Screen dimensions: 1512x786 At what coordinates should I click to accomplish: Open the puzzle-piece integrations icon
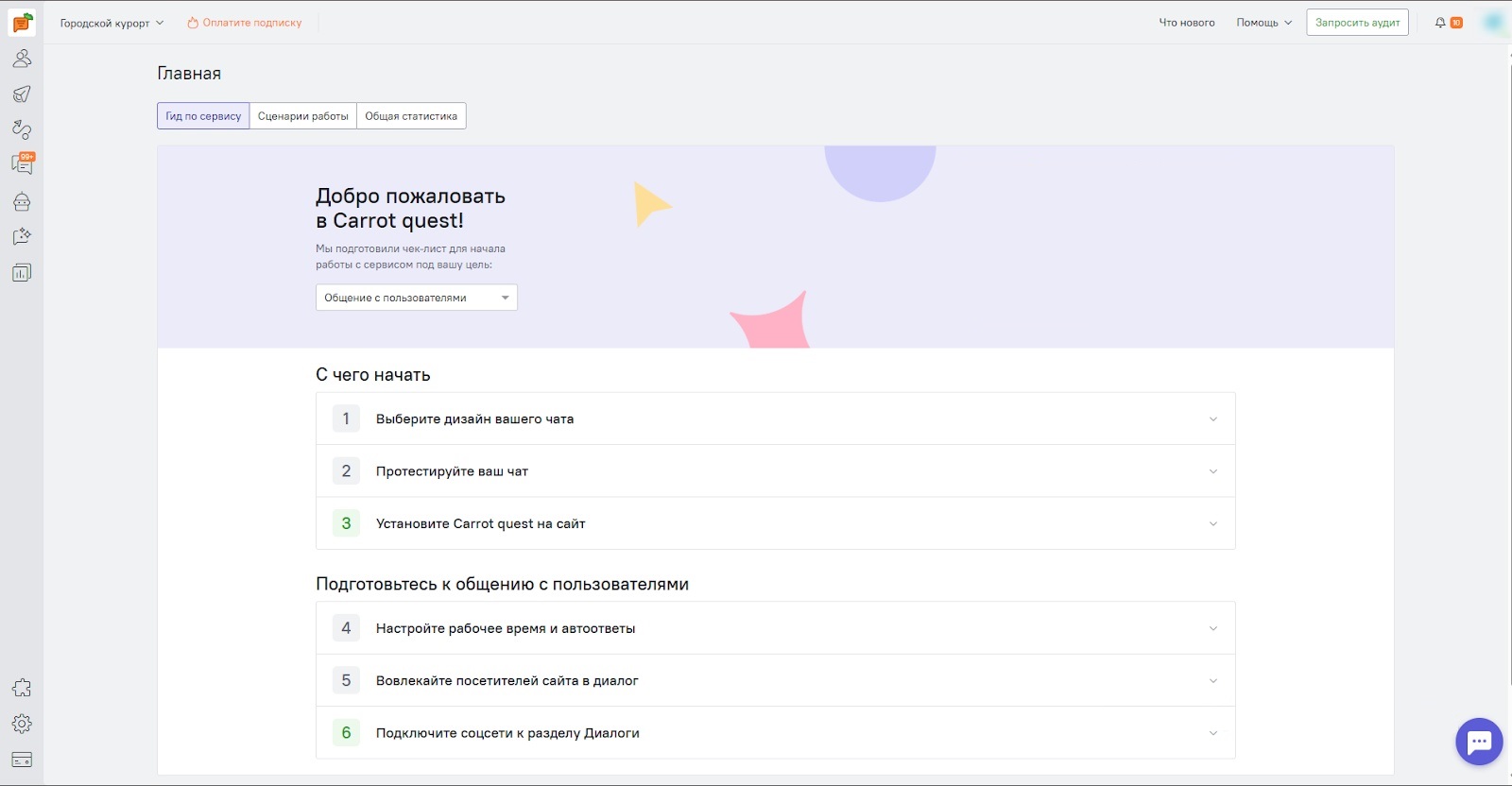click(x=22, y=688)
